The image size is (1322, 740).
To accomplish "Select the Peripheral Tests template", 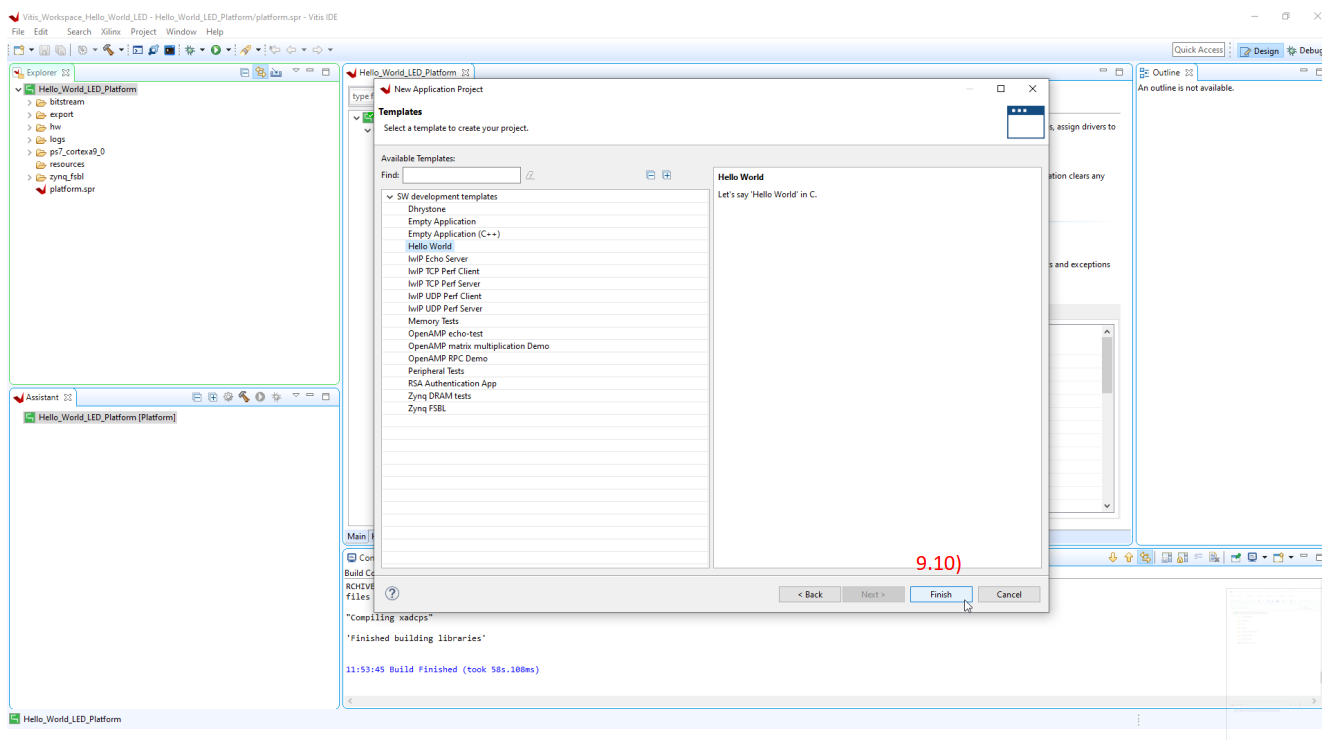I will 436,371.
